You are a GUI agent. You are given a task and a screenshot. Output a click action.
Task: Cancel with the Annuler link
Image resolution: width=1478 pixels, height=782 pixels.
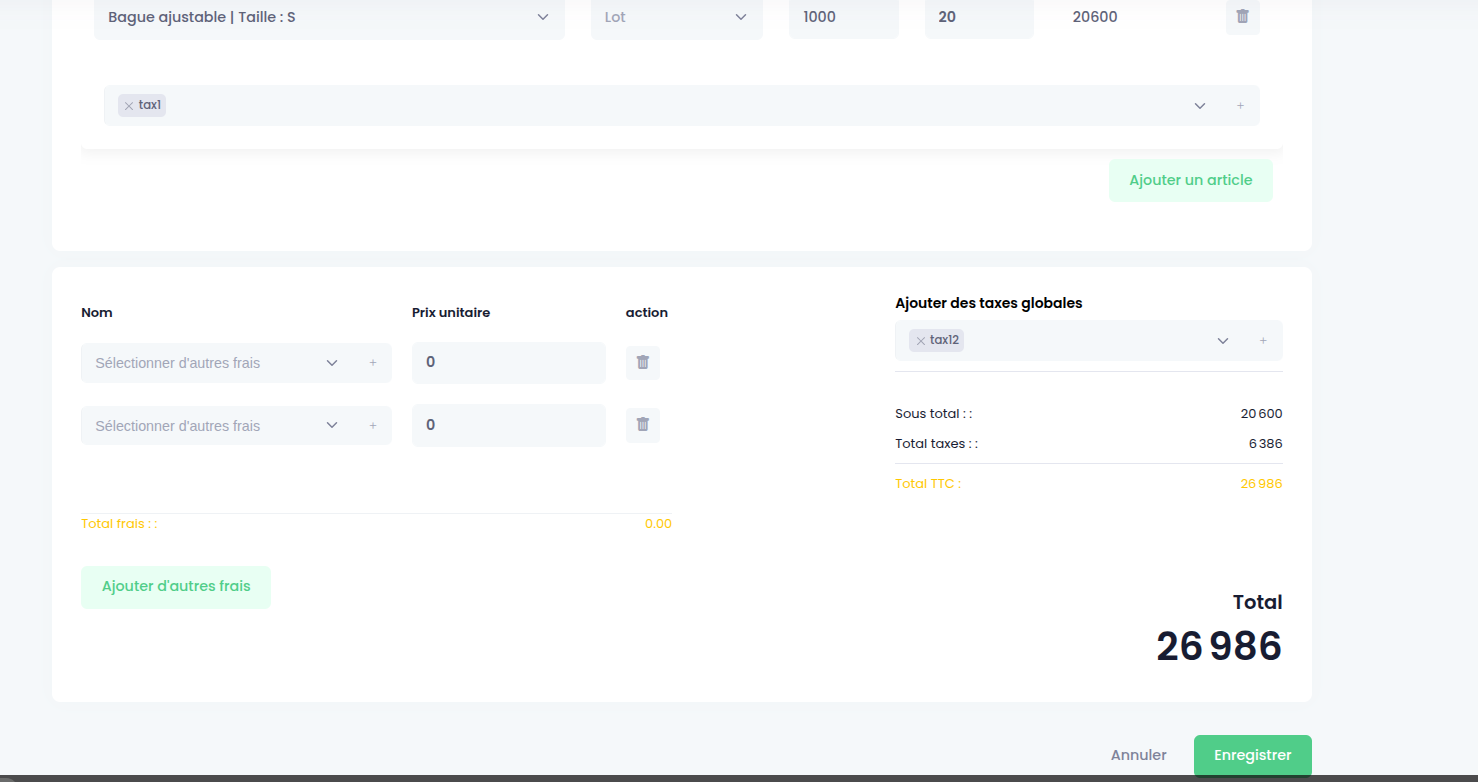click(x=1139, y=756)
